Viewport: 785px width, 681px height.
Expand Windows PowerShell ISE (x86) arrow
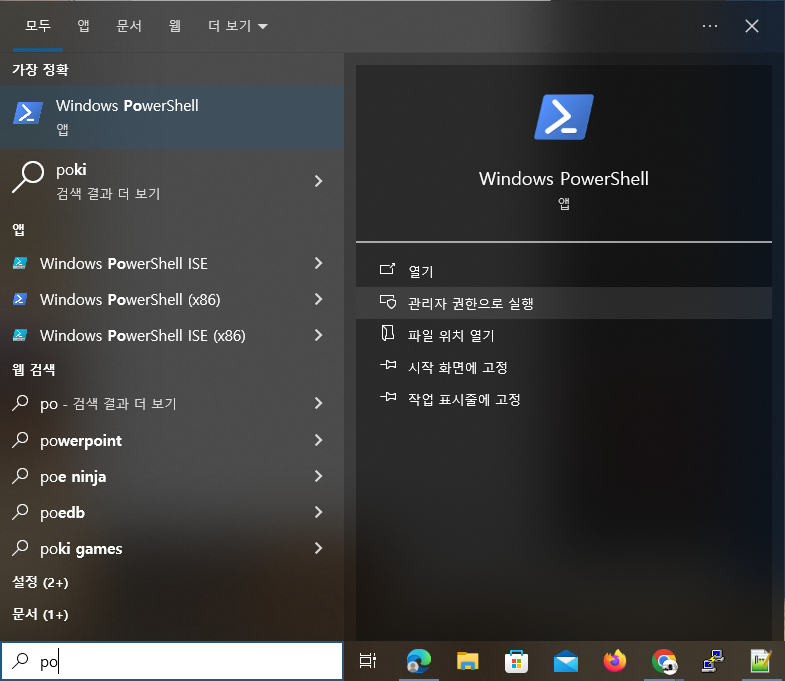pyautogui.click(x=318, y=335)
